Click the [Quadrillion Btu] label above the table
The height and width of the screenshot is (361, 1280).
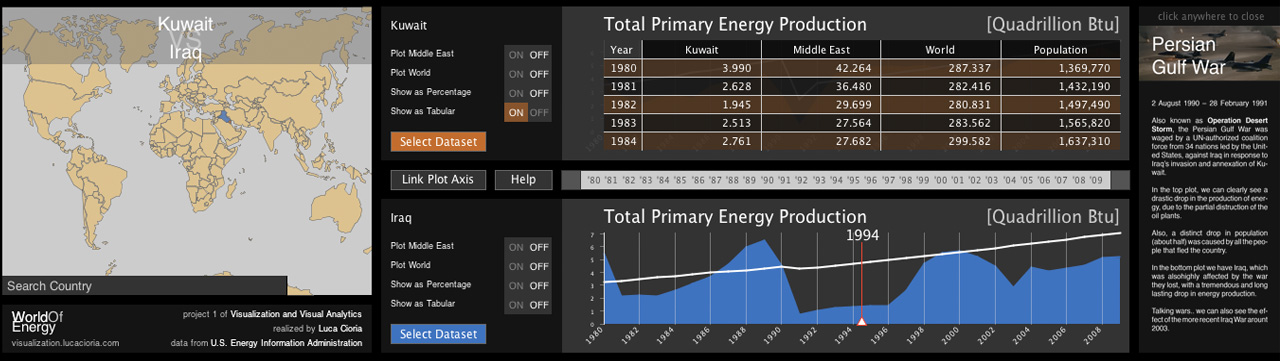coord(1052,24)
